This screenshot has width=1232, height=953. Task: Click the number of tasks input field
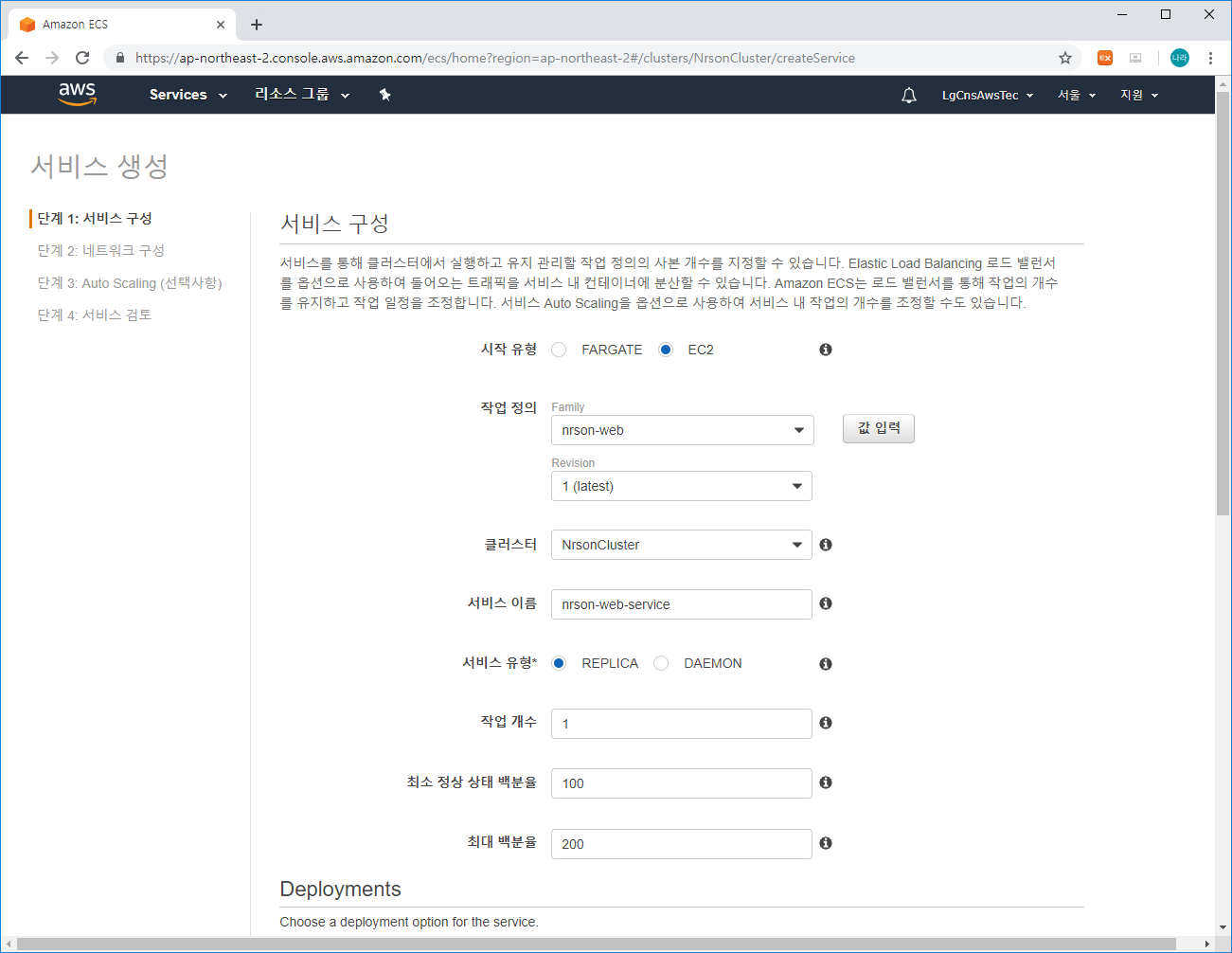pyautogui.click(x=682, y=724)
